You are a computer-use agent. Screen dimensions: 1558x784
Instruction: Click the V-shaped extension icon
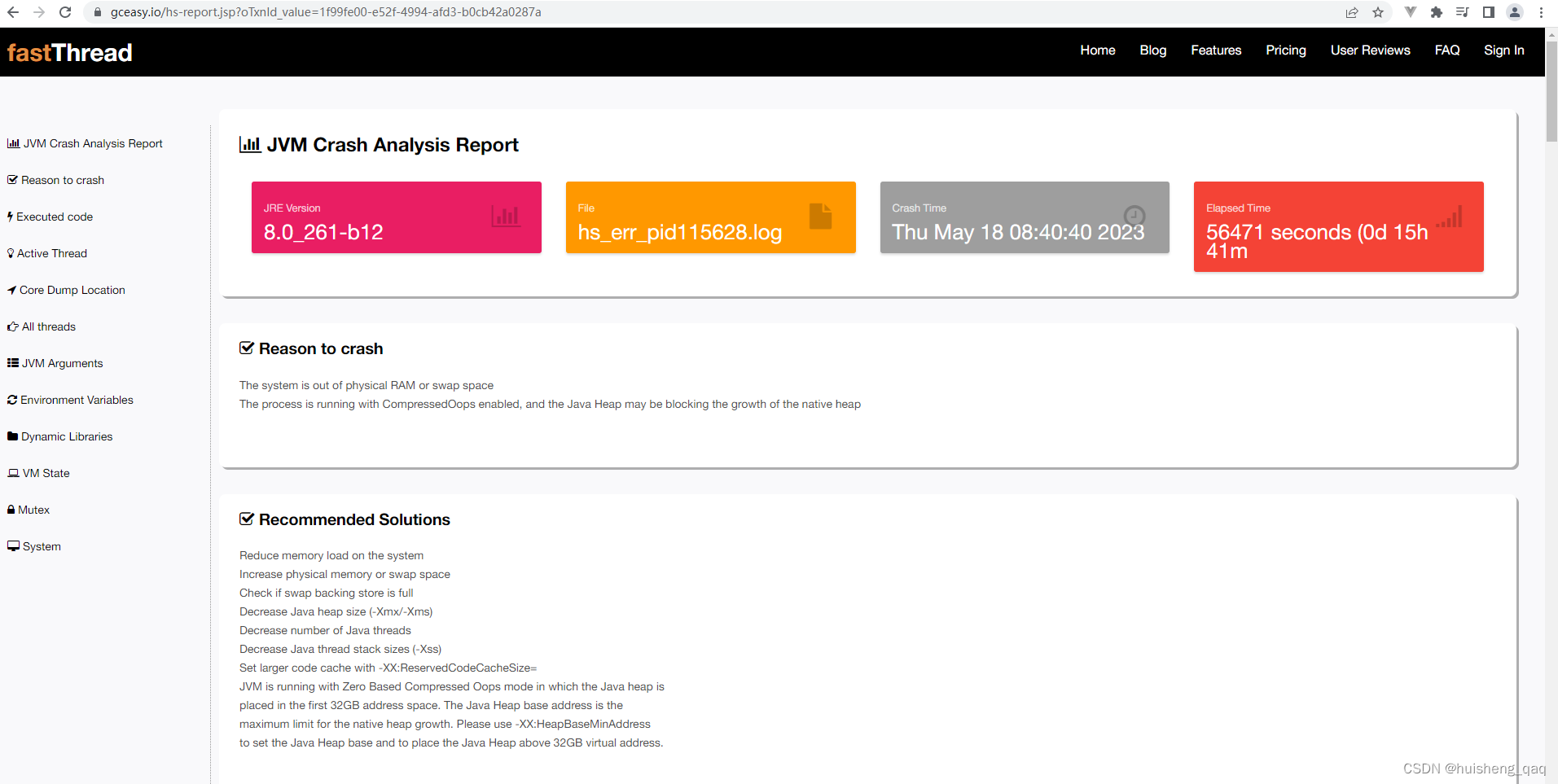click(1411, 12)
